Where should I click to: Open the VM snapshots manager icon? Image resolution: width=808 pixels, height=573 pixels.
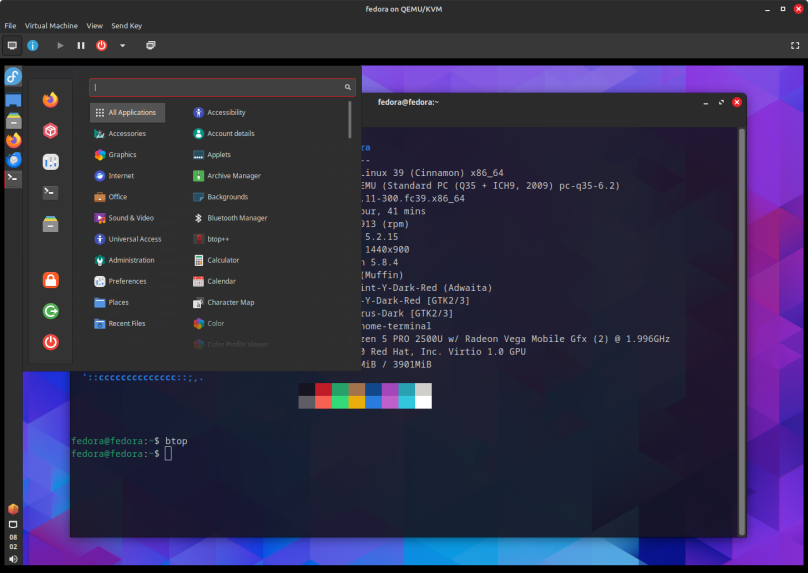[x=150, y=45]
